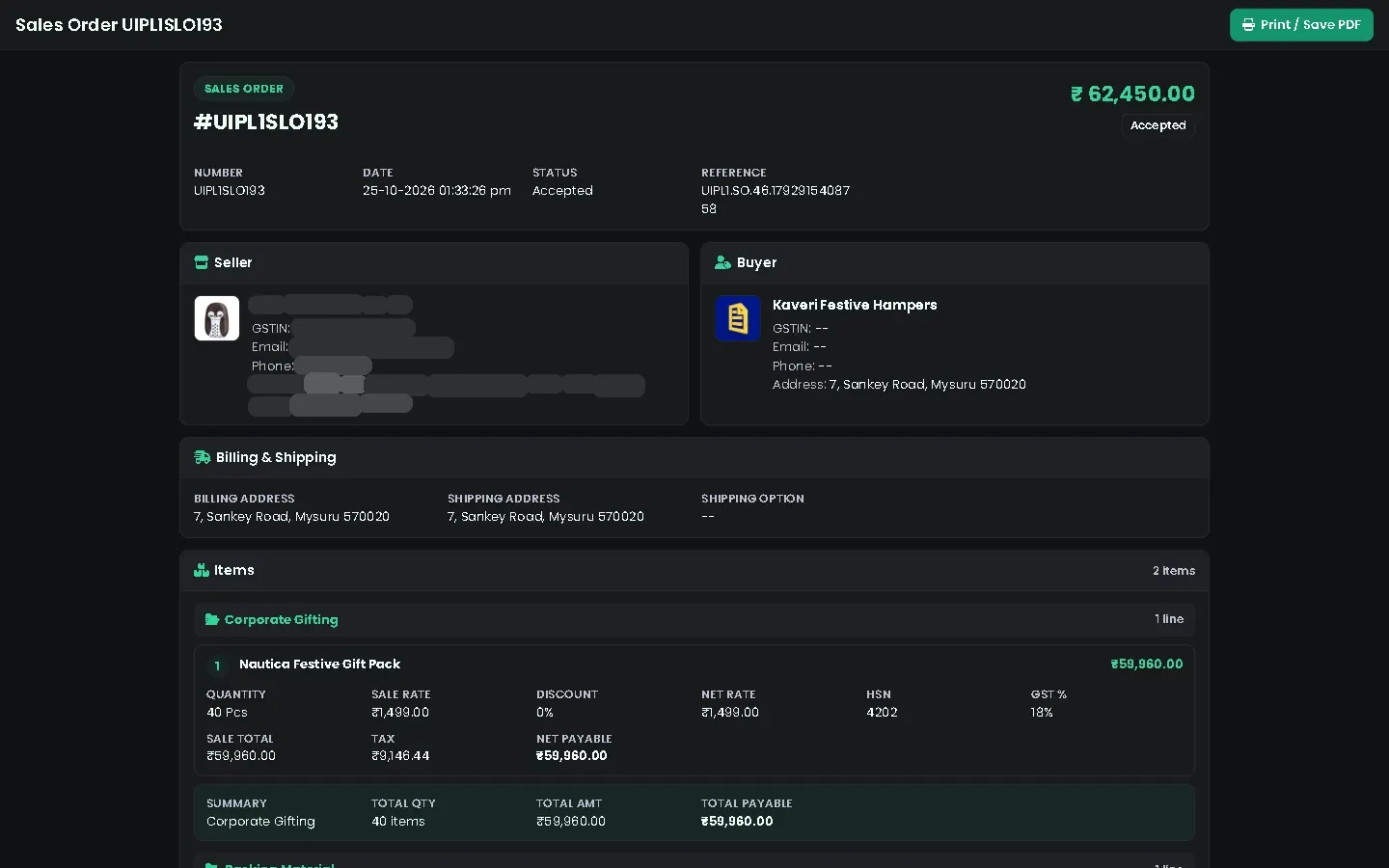
Task: Click the #UIPL1SLO193 order heading
Action: point(266,122)
